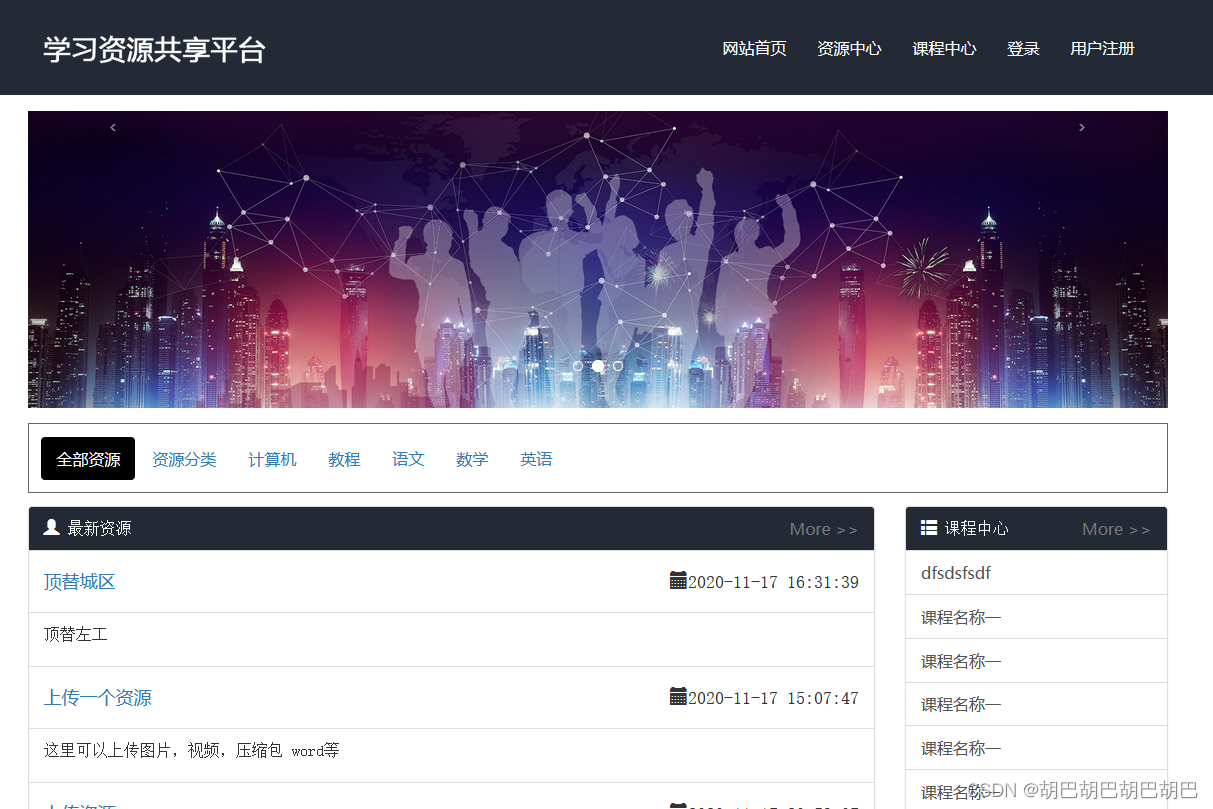Select the third carousel indicator dot
1213x809 pixels.
point(618,366)
